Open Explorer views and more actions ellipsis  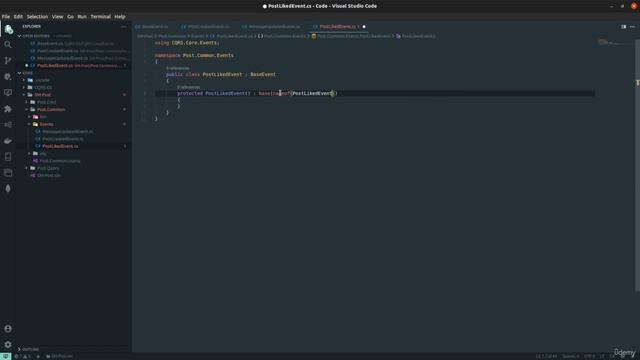124,27
